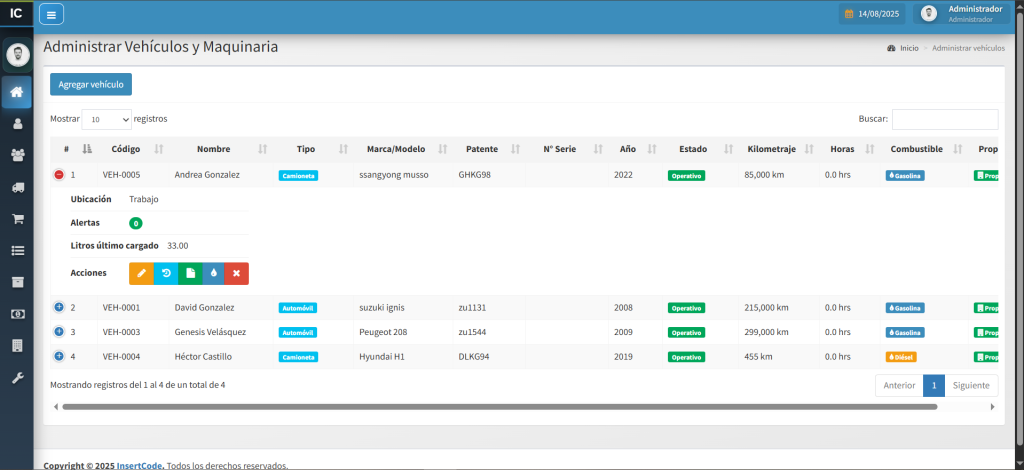Open history with the clock-arrow action icon
This screenshot has width=1024, height=470.
(x=165, y=273)
